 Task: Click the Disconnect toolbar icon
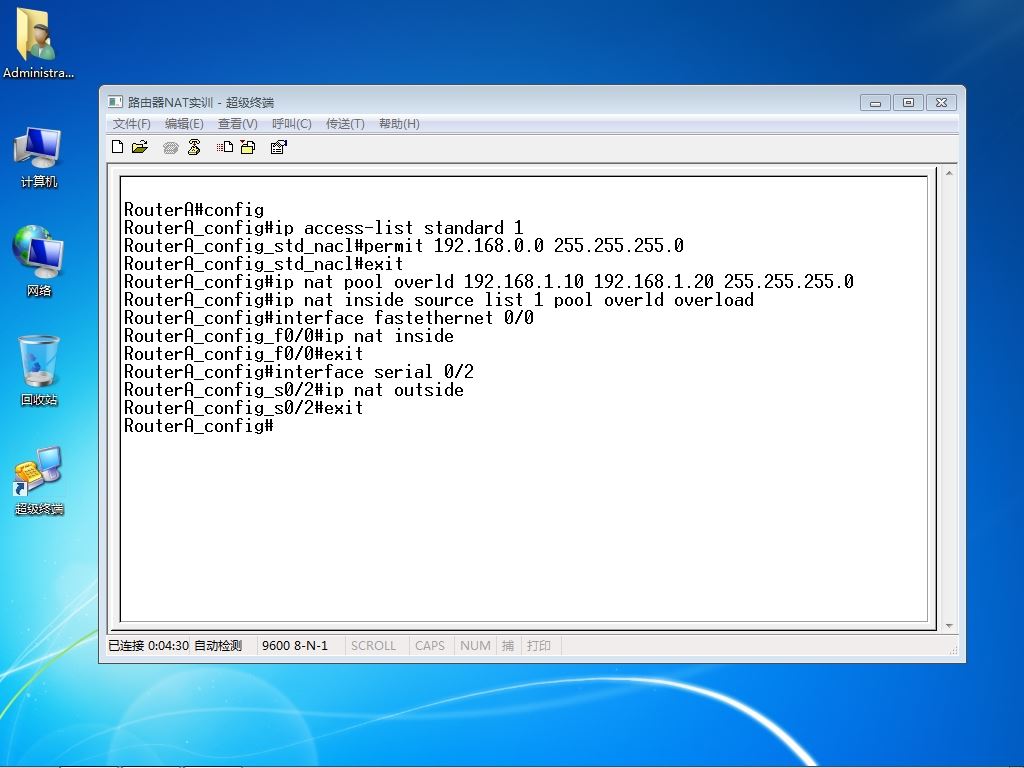coord(194,147)
